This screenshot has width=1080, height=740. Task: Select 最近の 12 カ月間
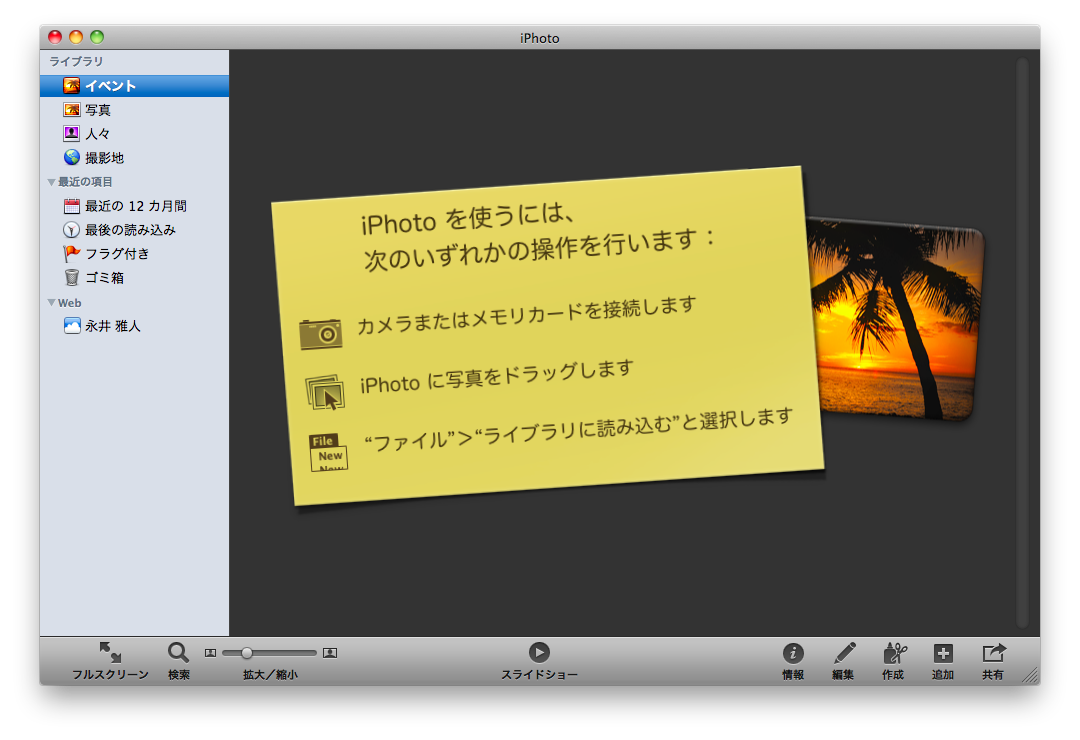134,206
